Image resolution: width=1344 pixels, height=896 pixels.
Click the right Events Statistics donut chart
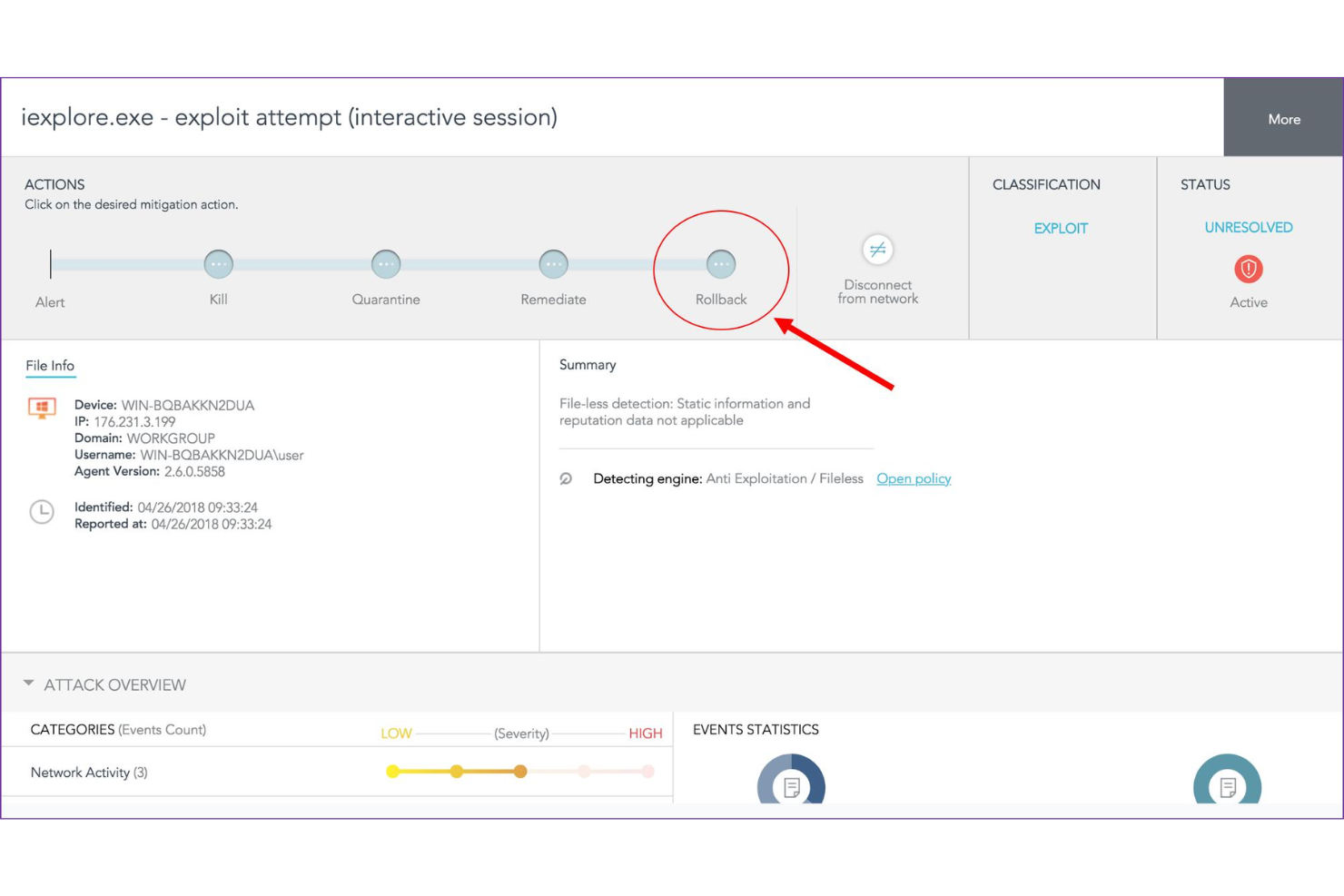click(x=1228, y=786)
